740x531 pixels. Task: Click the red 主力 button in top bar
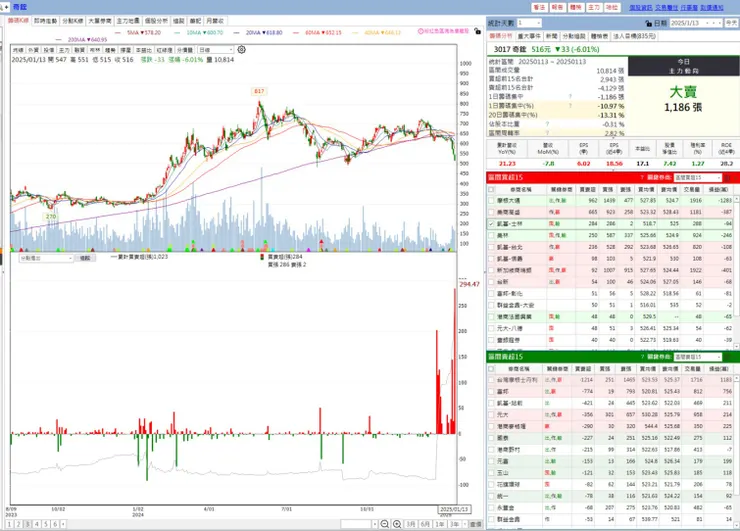click(594, 8)
